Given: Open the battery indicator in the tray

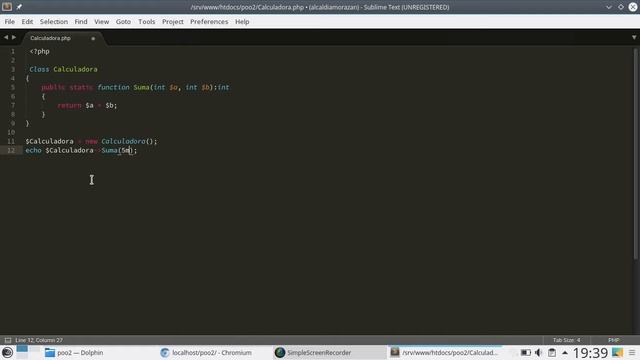Looking at the screenshot, I should 526,352.
